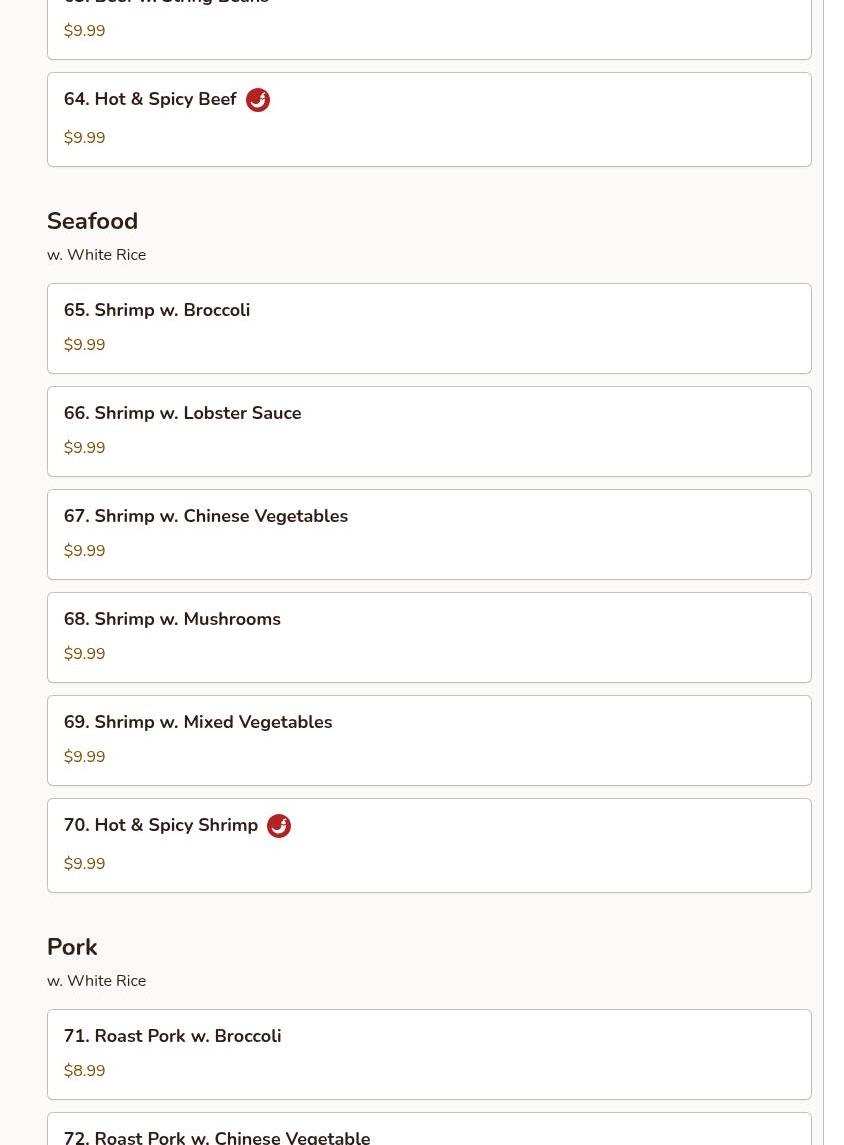Click the $9.99 price under Shrimp w. Broccoli

coord(85,345)
